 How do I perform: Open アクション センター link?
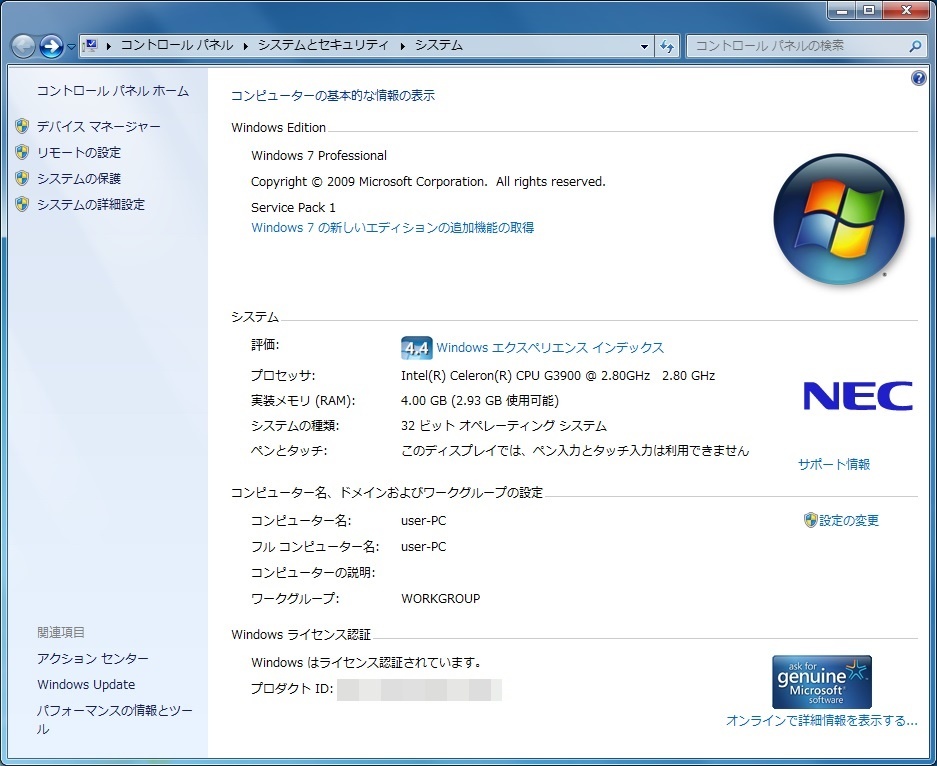coord(93,658)
